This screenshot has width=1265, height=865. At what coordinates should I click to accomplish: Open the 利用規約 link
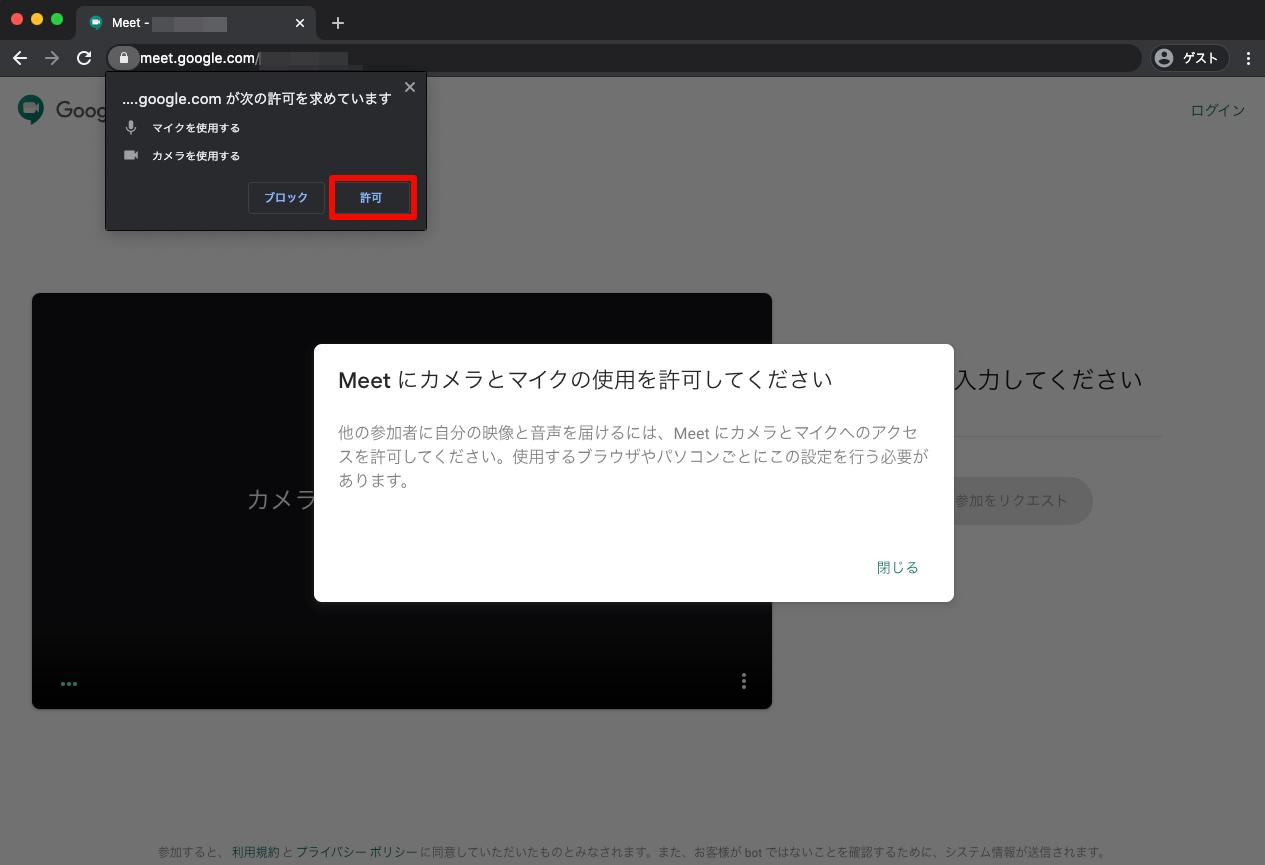click(256, 853)
